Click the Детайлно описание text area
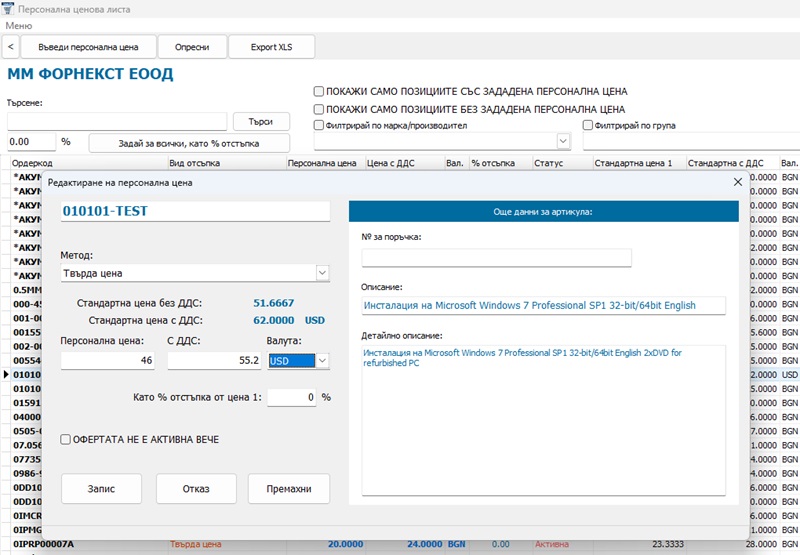 pyautogui.click(x=543, y=420)
